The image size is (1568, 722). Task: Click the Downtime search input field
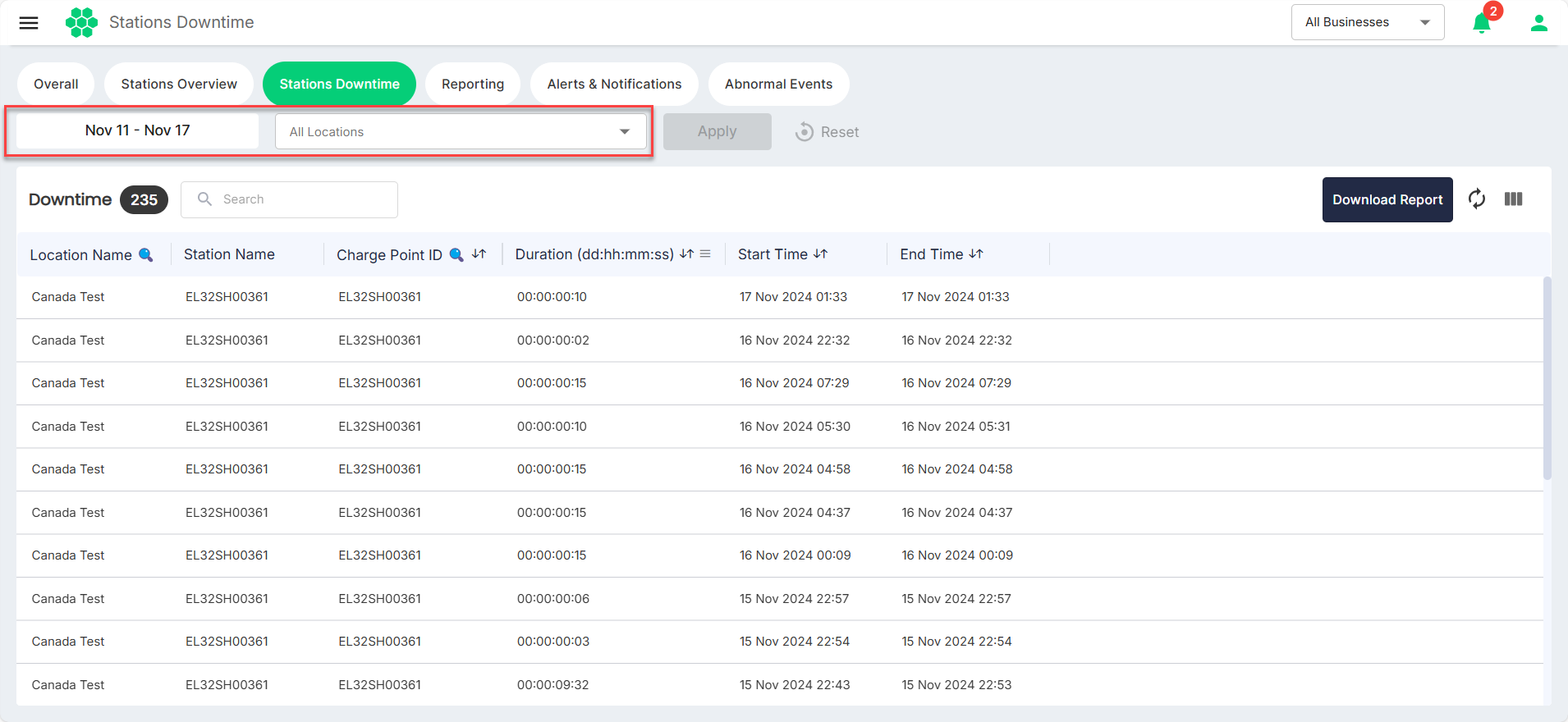[x=289, y=199]
